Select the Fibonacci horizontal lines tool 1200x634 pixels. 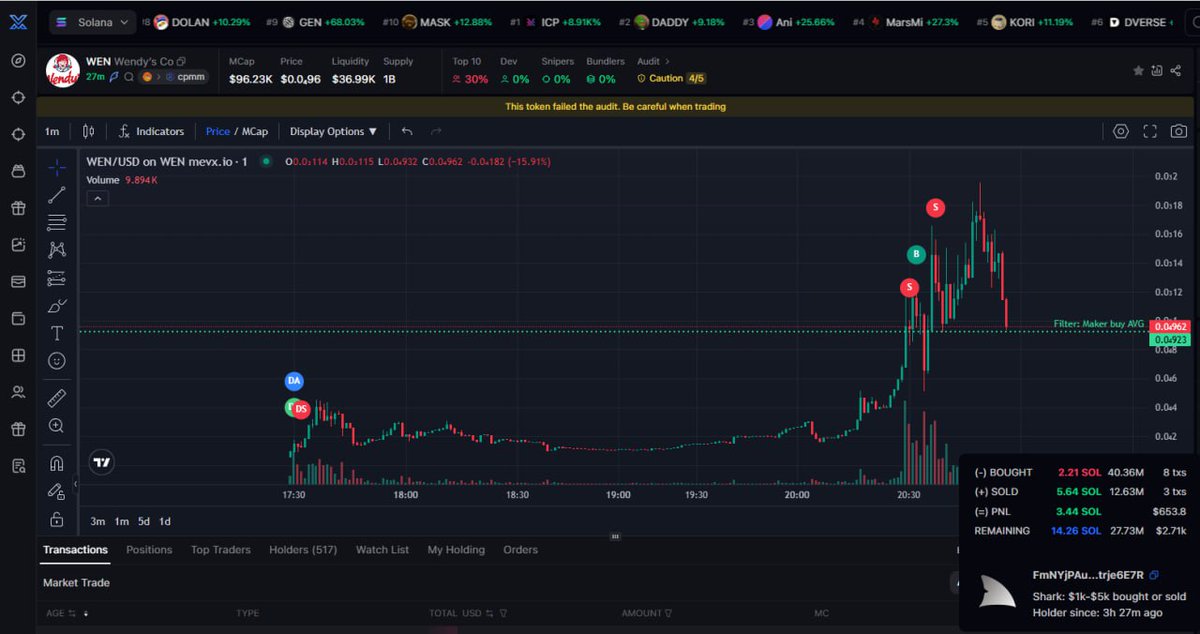[57, 222]
